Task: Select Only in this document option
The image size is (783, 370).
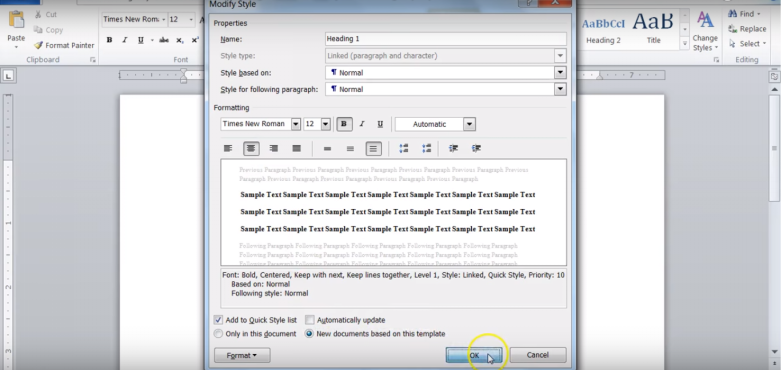Action: [x=218, y=334]
